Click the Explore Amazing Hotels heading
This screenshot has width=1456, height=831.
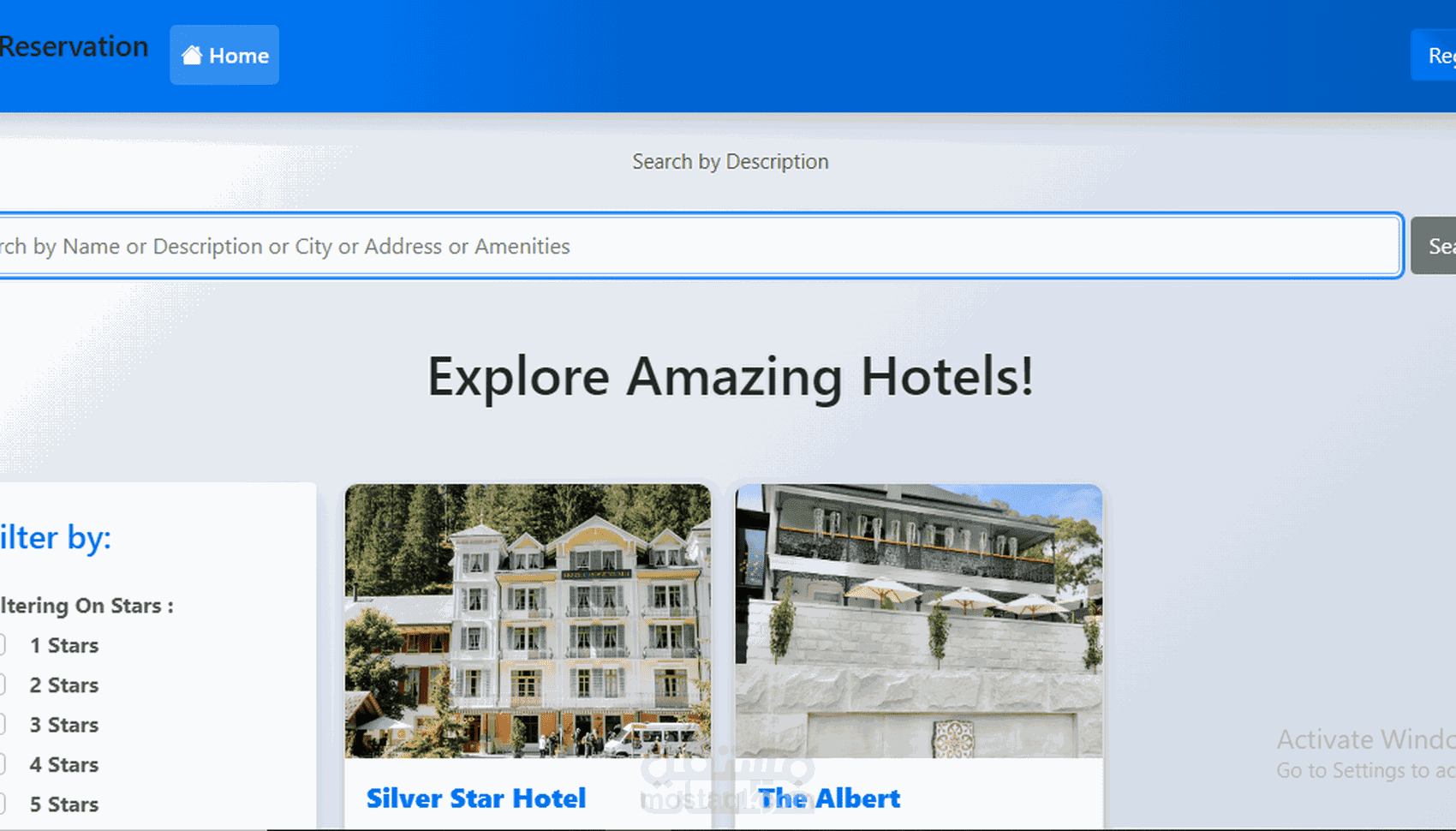[731, 376]
